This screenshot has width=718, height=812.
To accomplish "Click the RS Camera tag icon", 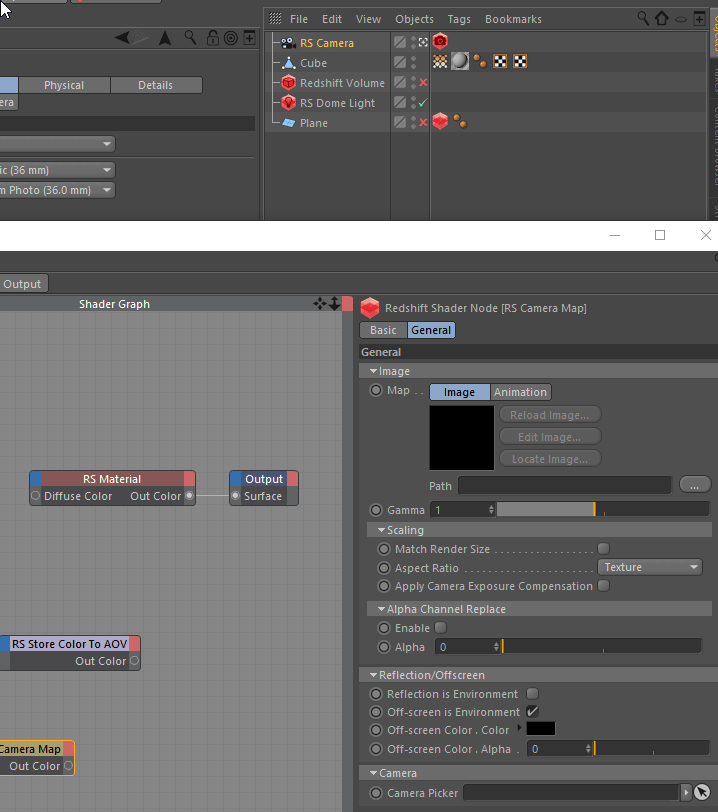I will tap(440, 42).
